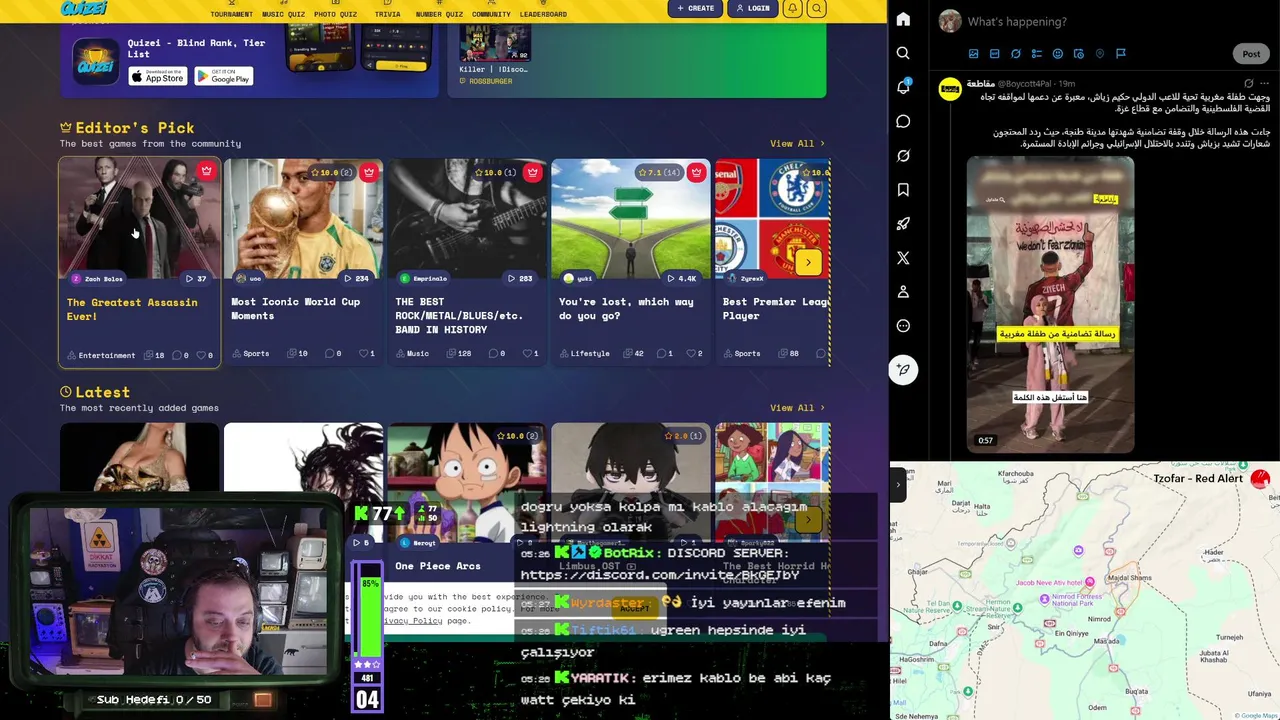
Task: Open the rocket icon in X sidebar
Action: (x=903, y=223)
